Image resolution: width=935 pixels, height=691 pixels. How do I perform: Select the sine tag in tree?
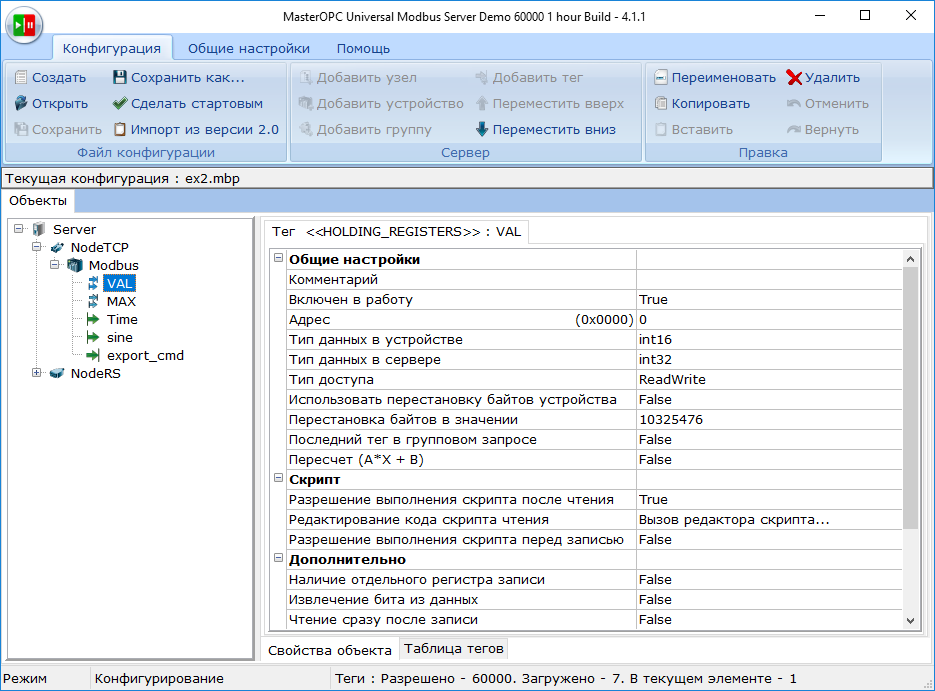(x=120, y=337)
